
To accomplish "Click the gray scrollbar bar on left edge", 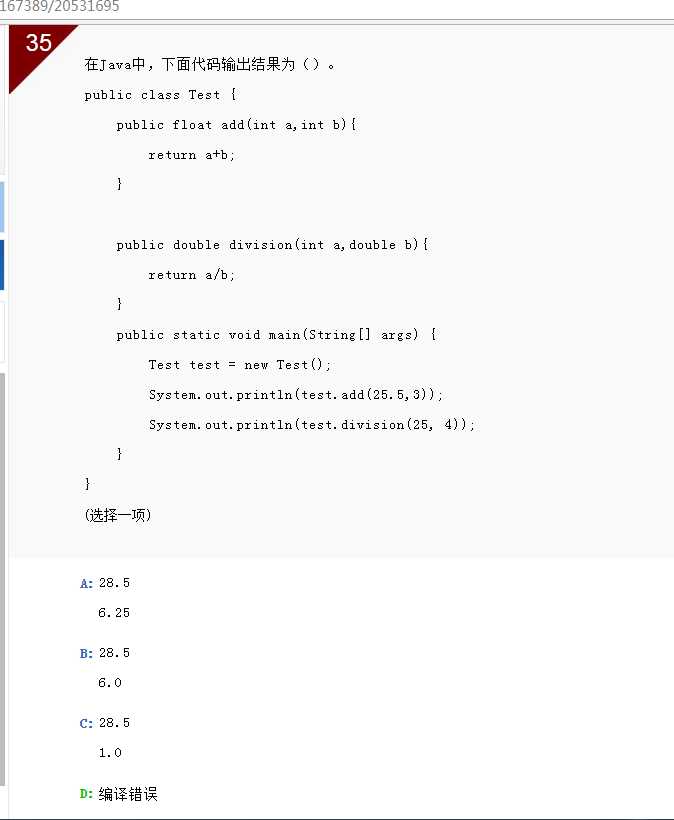I will [3, 579].
